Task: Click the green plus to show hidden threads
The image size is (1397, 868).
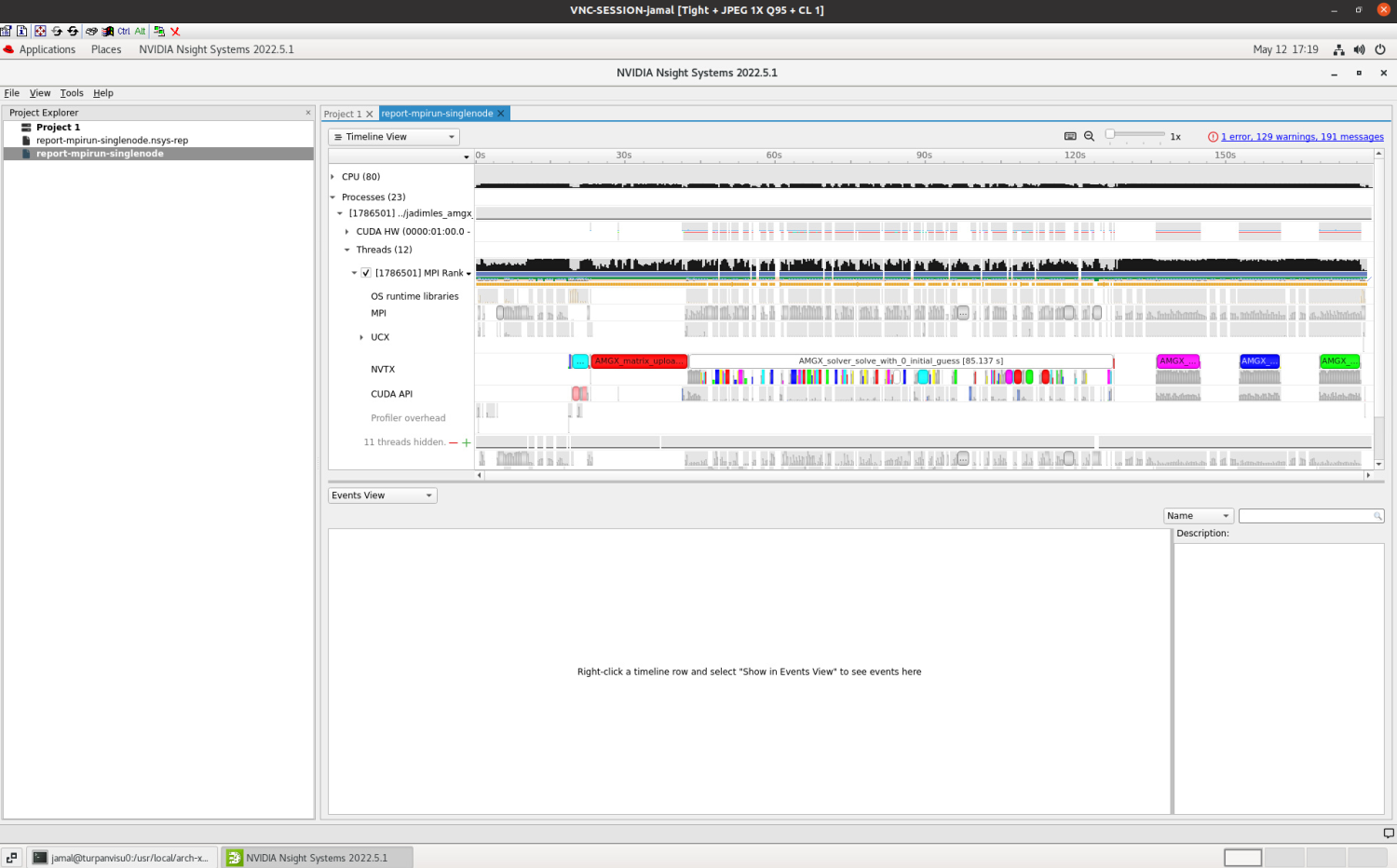Action: tap(467, 442)
